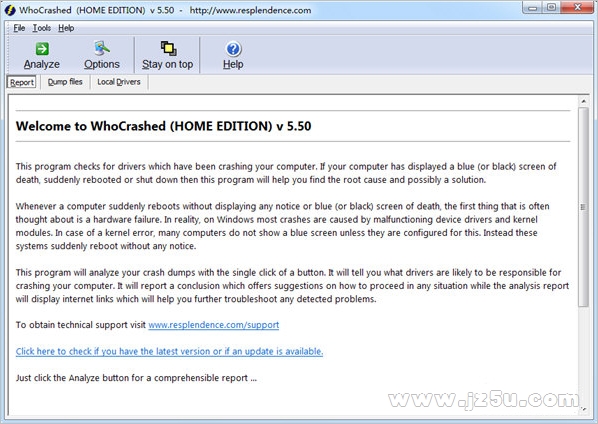The height and width of the screenshot is (424, 598).
Task: Click the blue question mark Help icon
Action: [233, 49]
